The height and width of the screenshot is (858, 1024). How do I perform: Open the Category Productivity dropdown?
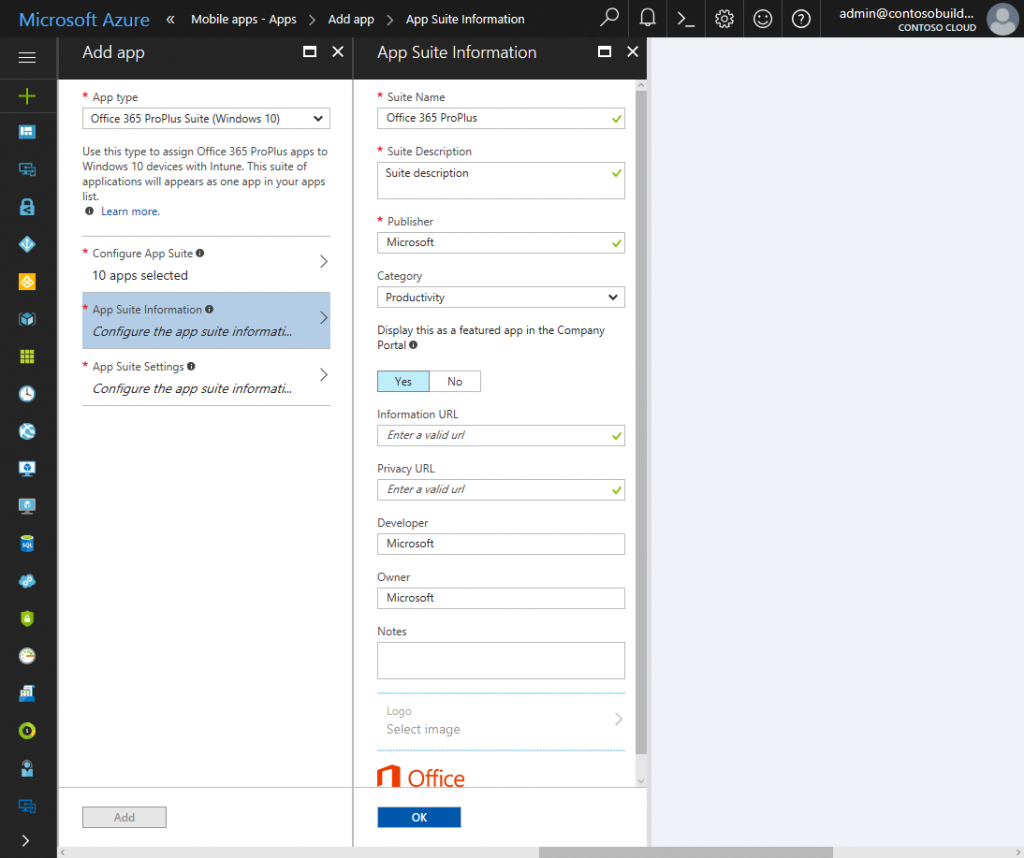tap(500, 297)
